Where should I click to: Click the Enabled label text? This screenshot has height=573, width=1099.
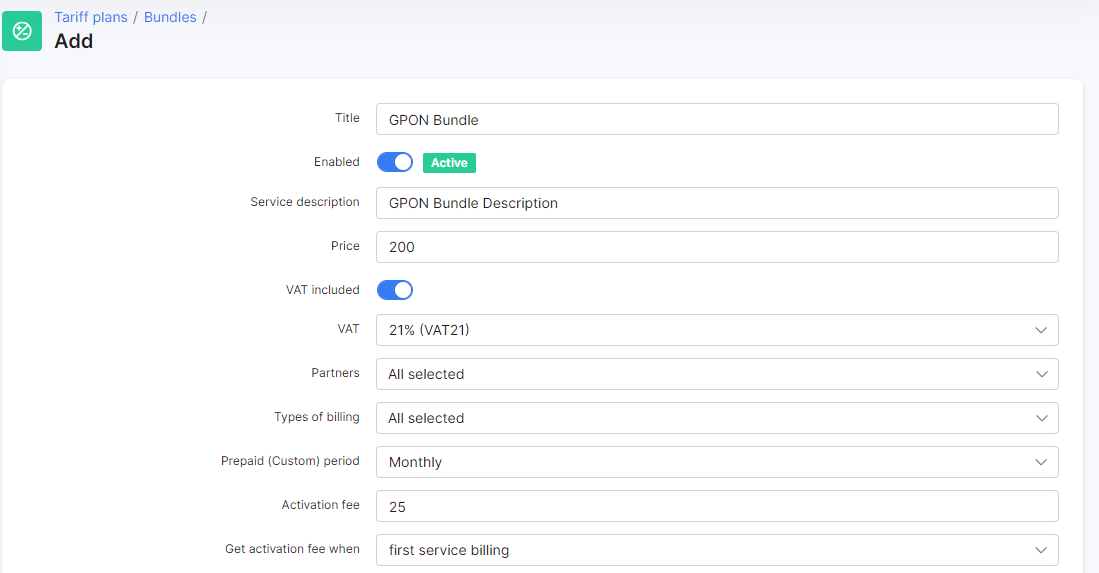[336, 162]
